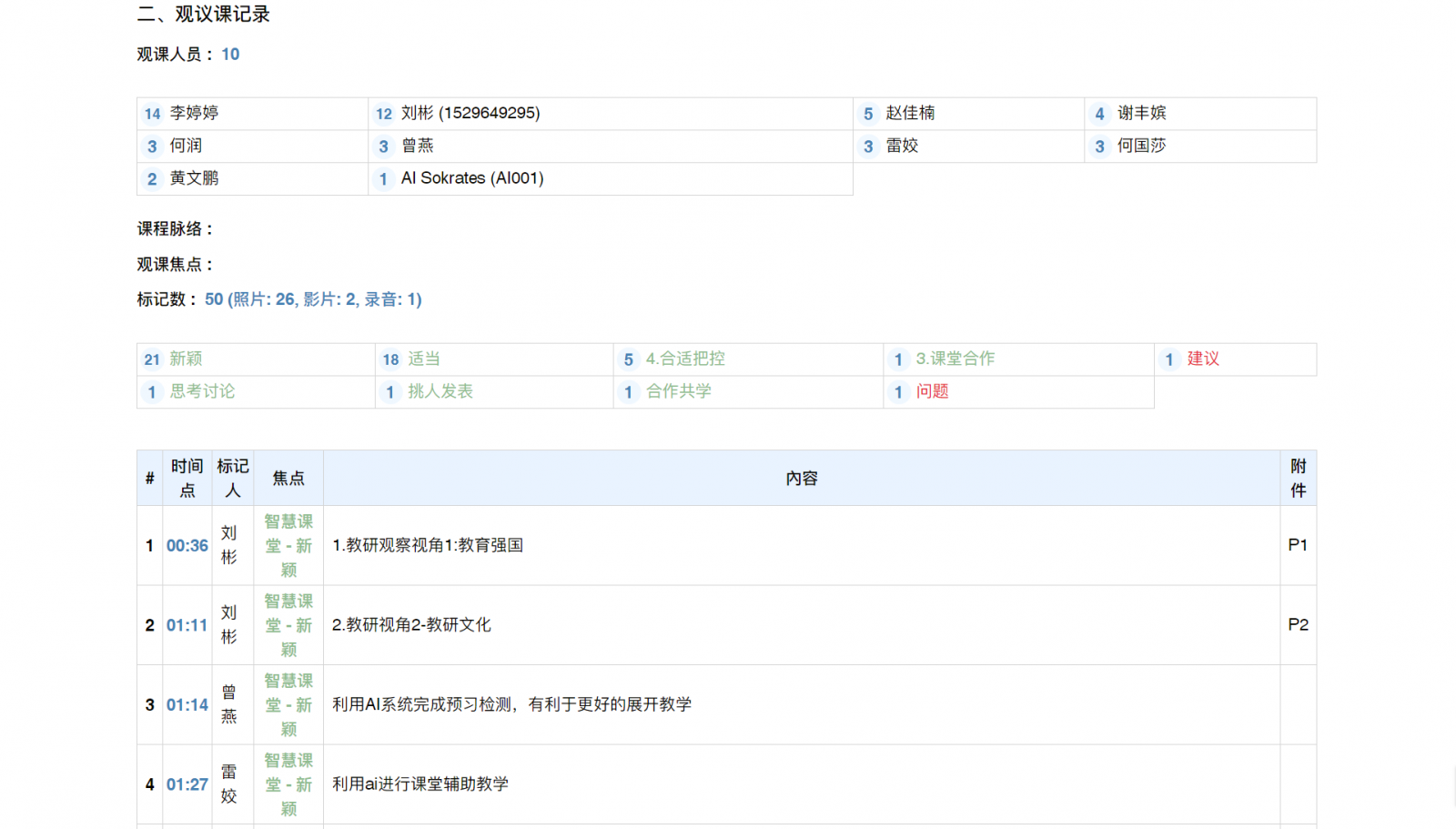1456x829 pixels.
Task: Click the red 建议 tag
Action: tap(1202, 359)
